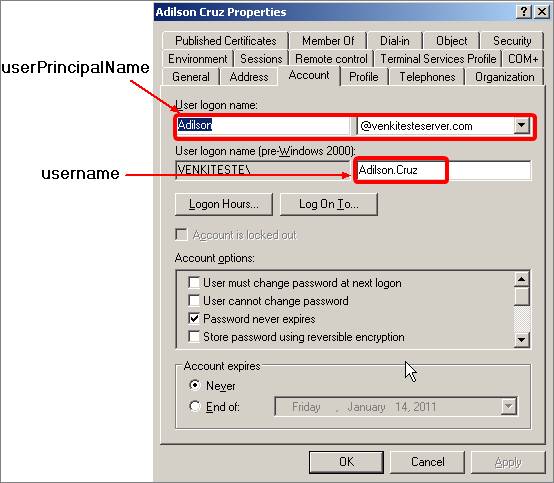Click the Log On To button

point(329,204)
